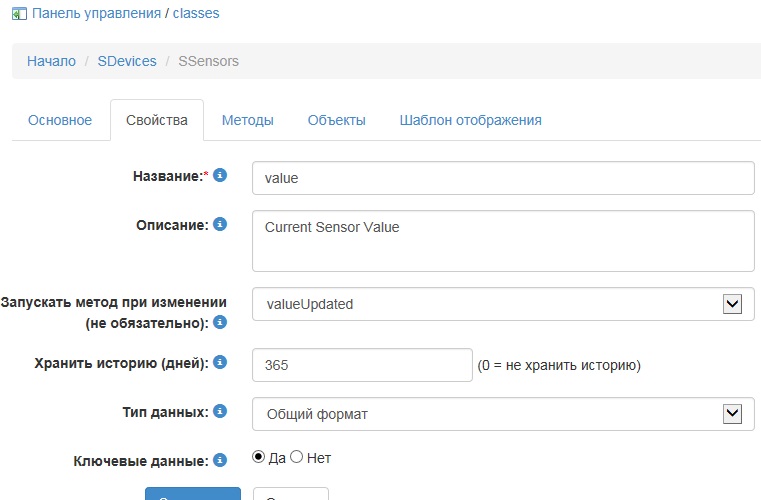The height and width of the screenshot is (500, 761).
Task: Switch to the Основное tab
Action: [x=60, y=120]
